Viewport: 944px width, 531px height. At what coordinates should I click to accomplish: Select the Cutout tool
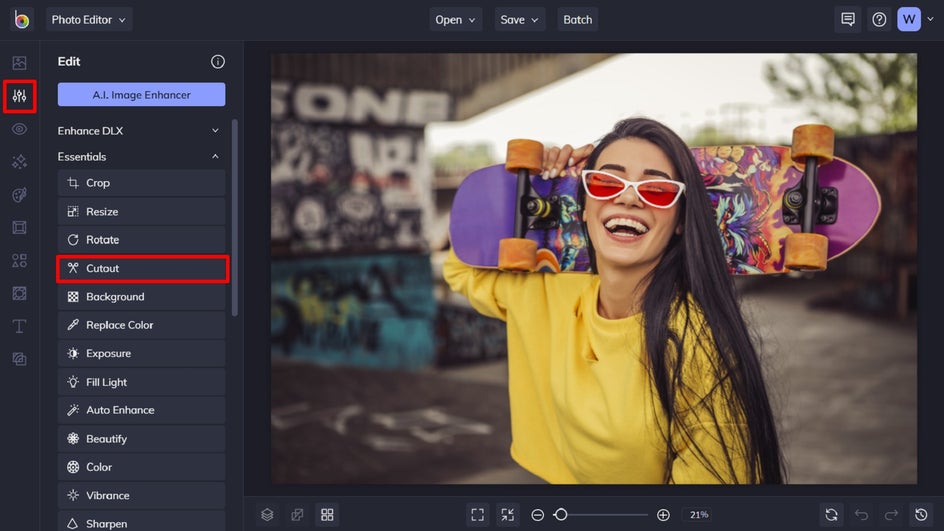[142, 268]
